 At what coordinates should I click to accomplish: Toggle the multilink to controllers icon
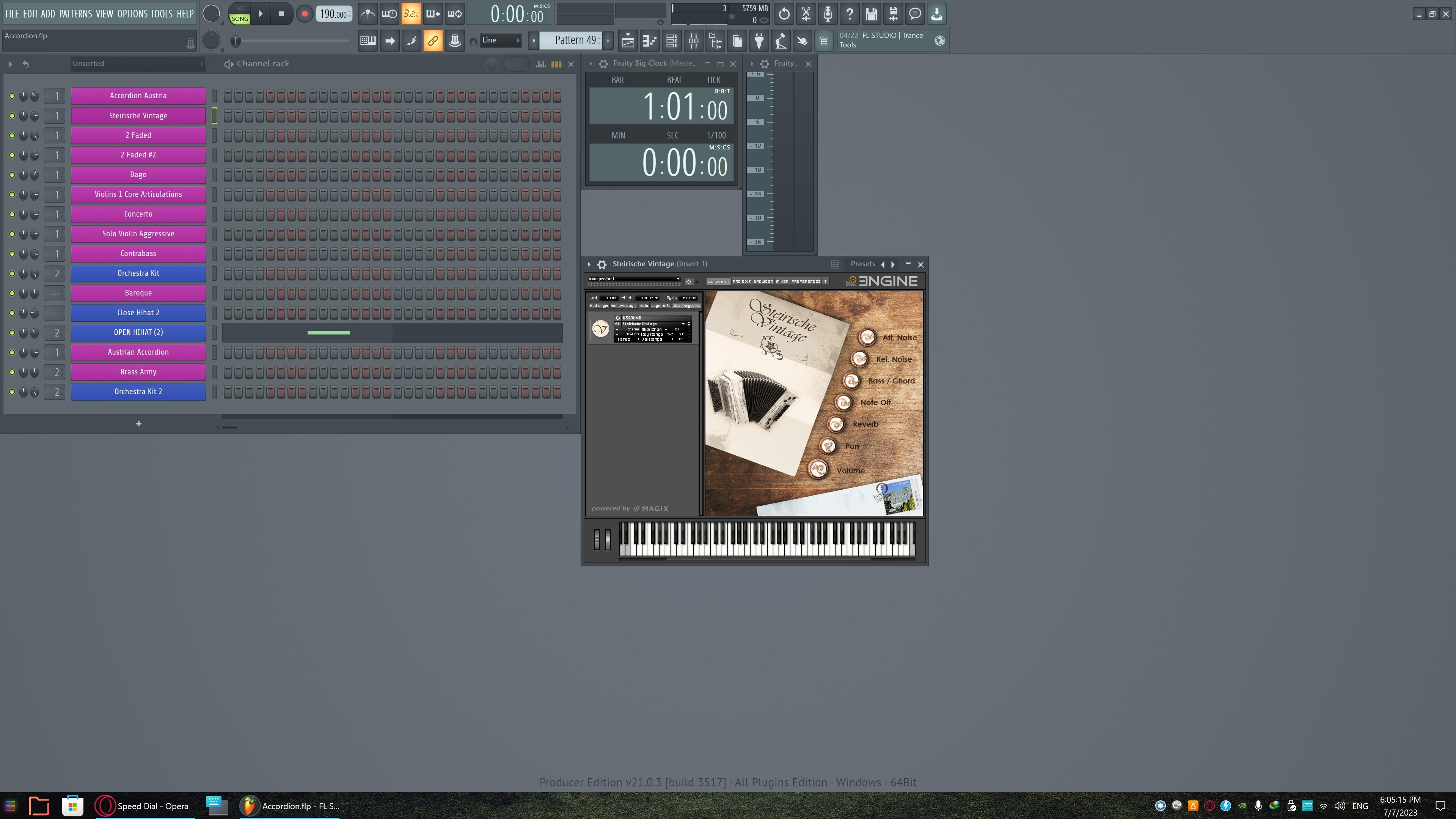click(x=433, y=40)
